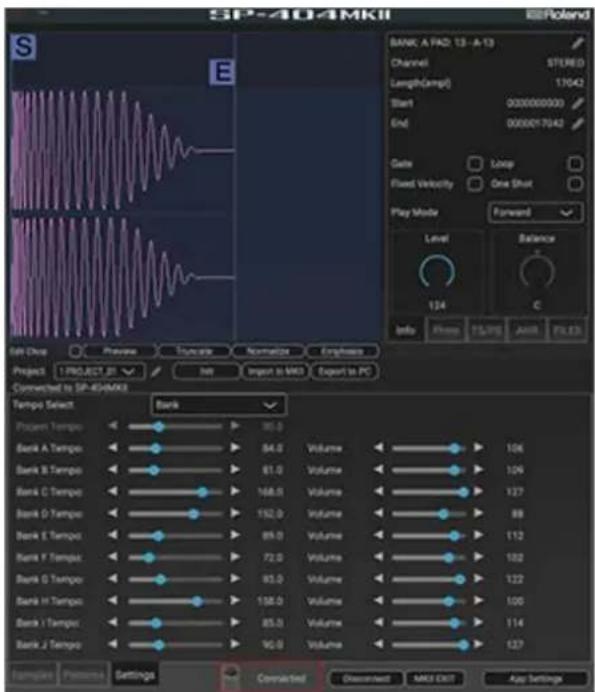Decrease Bank A Volume with left arrow

point(378,448)
